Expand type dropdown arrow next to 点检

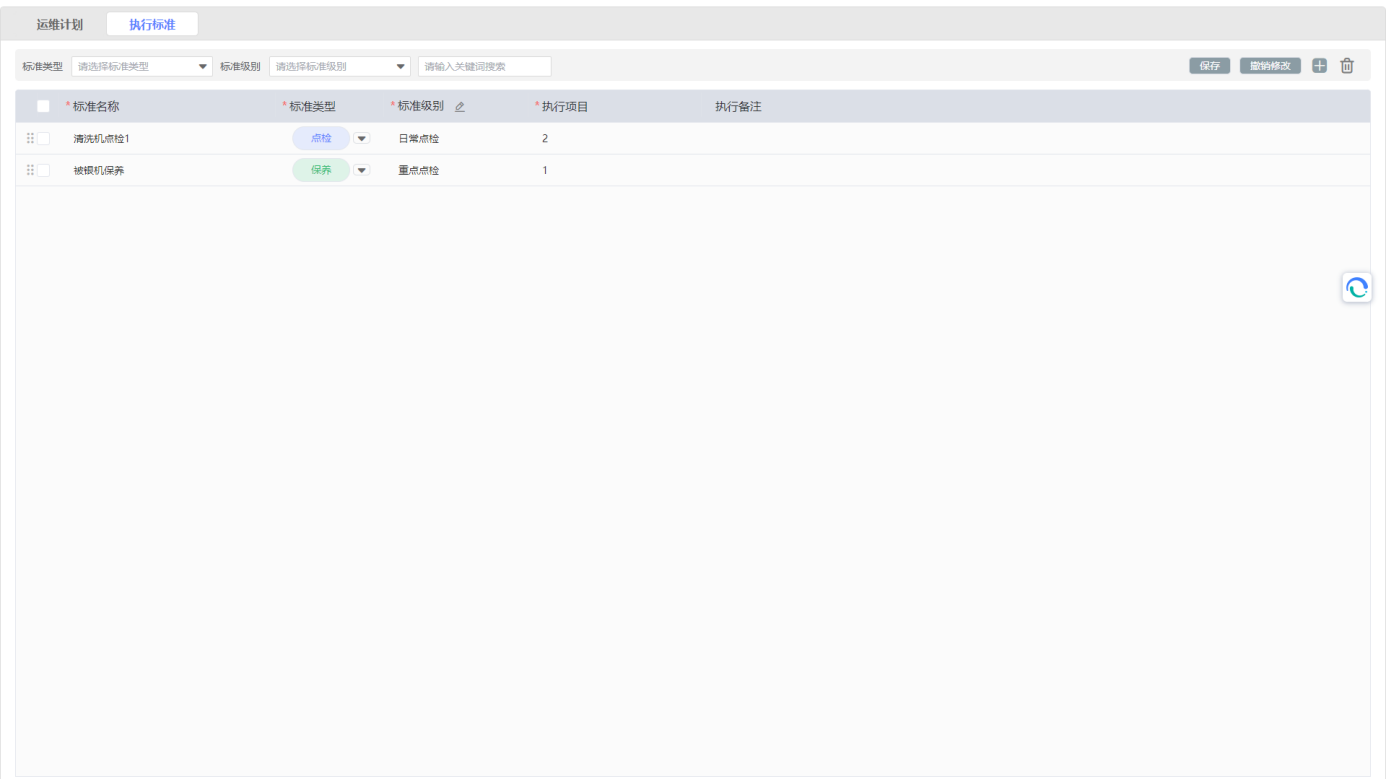click(362, 139)
